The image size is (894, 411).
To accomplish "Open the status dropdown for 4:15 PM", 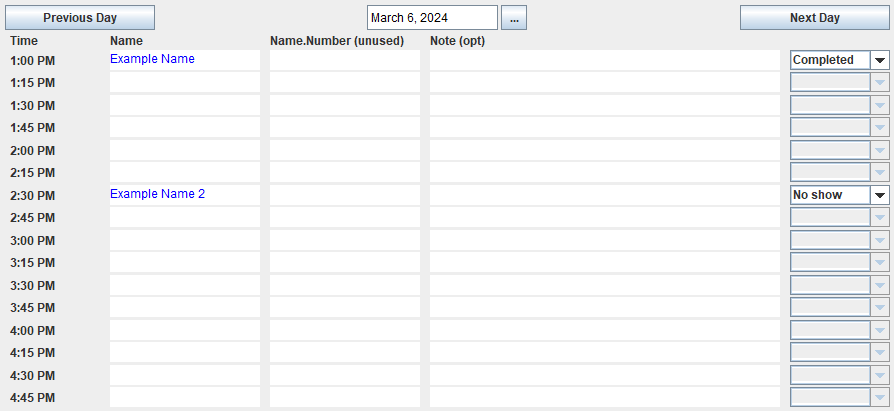I will click(839, 352).
